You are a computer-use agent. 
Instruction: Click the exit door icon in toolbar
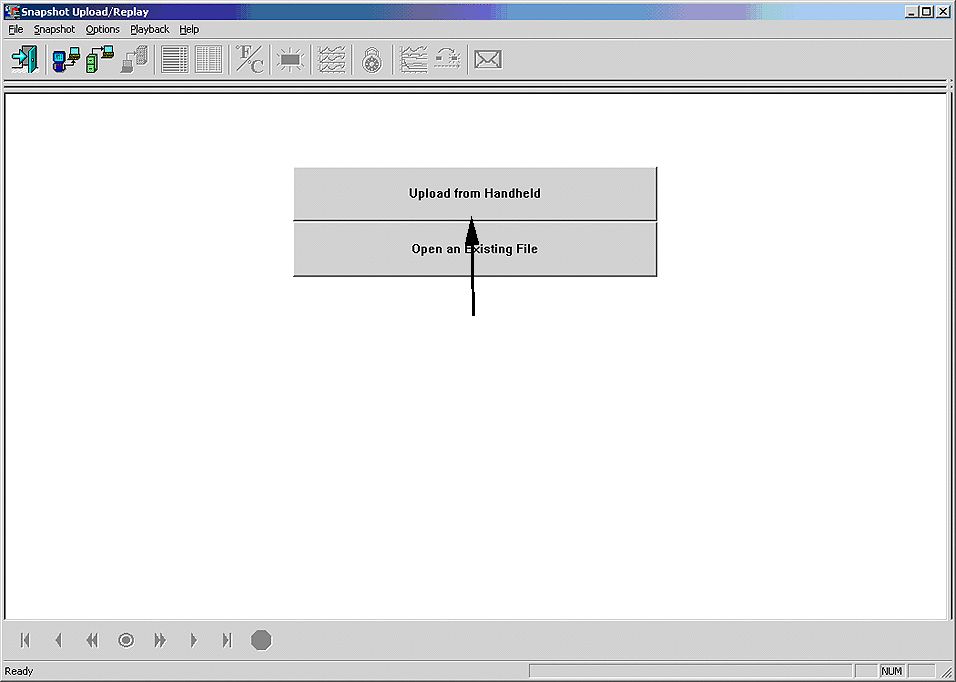(24, 60)
